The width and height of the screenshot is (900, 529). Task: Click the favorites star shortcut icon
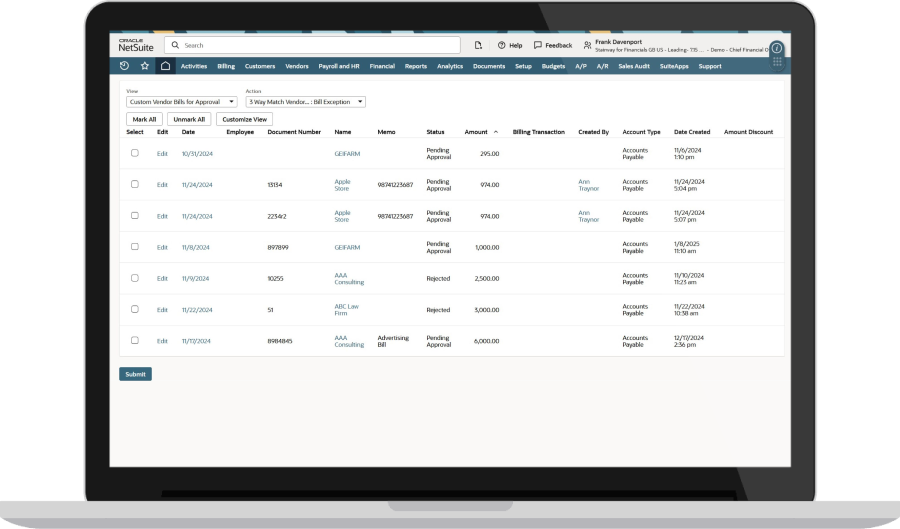145,66
